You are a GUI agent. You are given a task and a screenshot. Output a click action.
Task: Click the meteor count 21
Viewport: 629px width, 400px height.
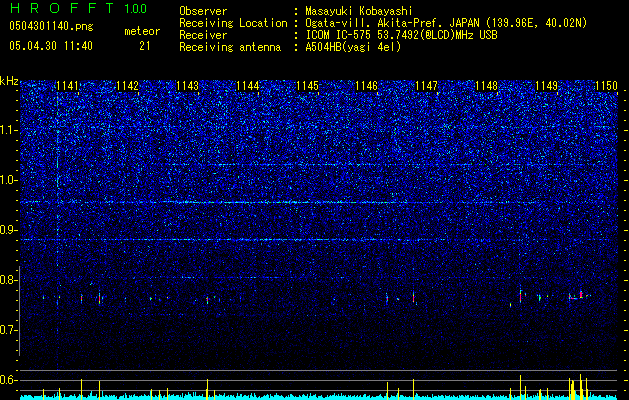tap(145, 46)
